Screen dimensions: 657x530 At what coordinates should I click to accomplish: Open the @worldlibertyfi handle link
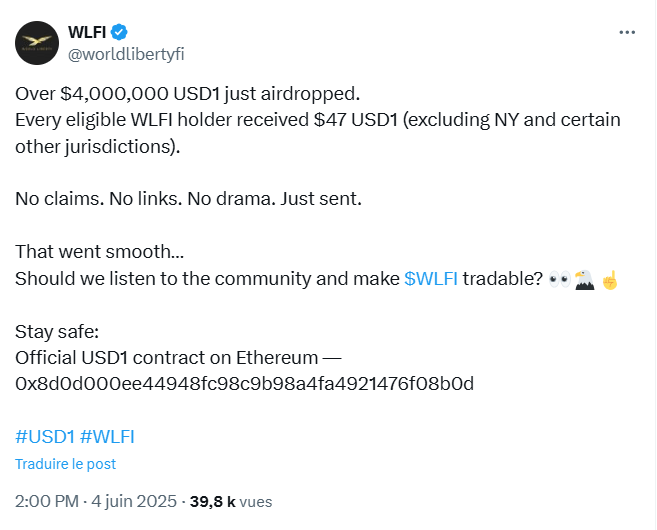coord(126,54)
